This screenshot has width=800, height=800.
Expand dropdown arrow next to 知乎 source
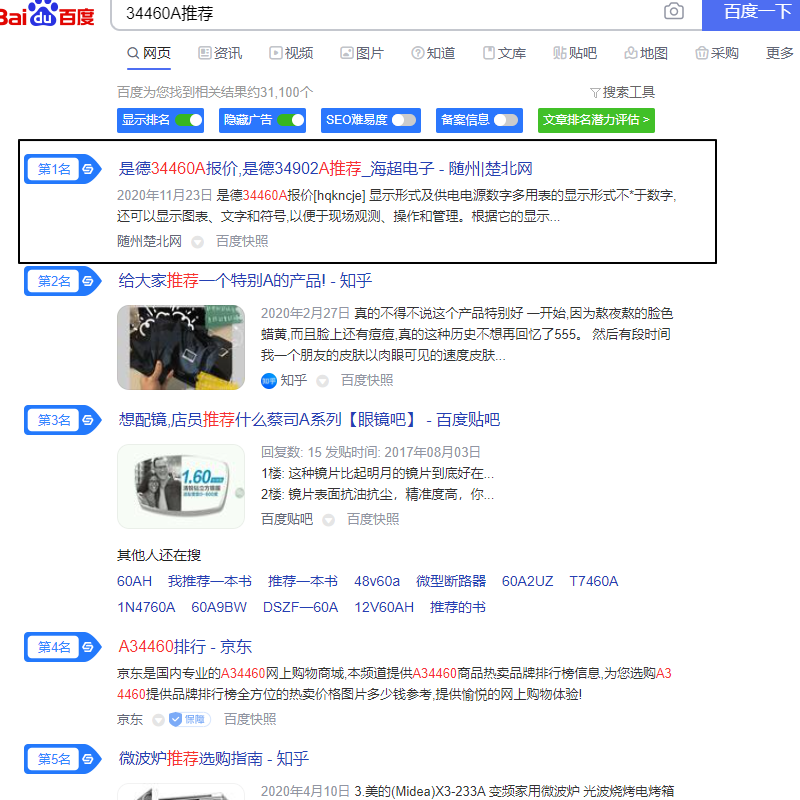pyautogui.click(x=322, y=381)
